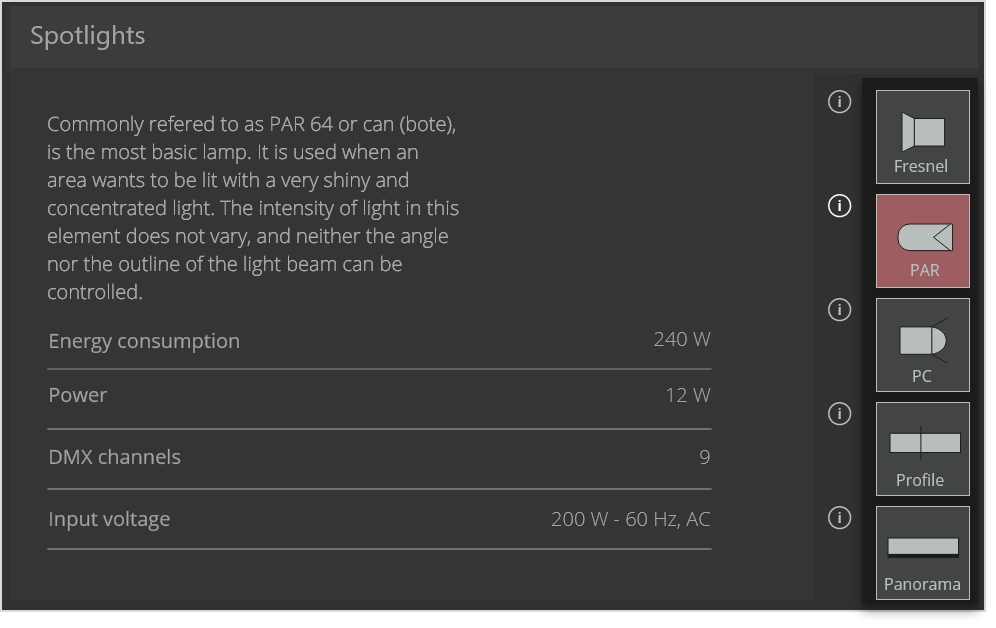The image size is (996, 628).
Task: Click the PAR 64 description paragraph
Action: (x=253, y=208)
